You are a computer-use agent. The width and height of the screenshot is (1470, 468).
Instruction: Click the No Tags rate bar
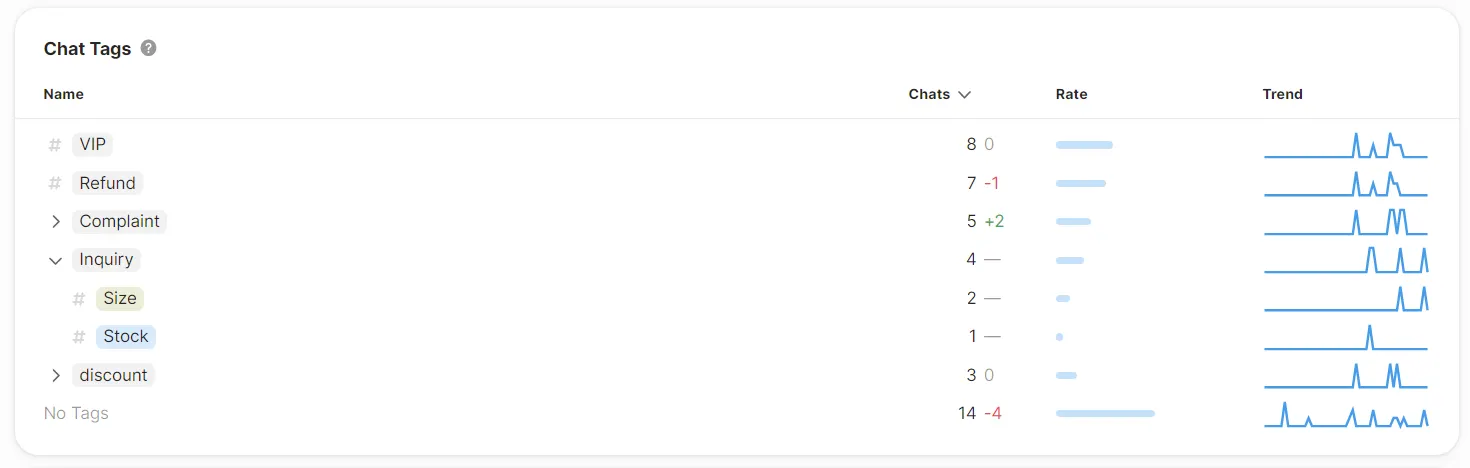[1105, 413]
